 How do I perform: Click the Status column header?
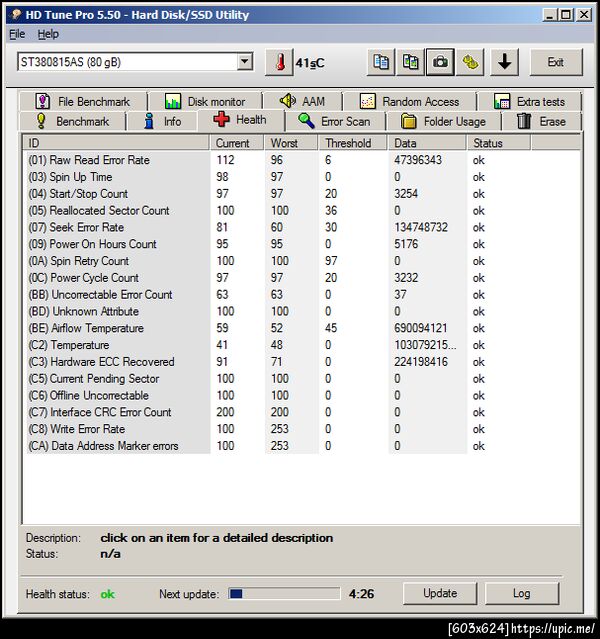click(499, 143)
